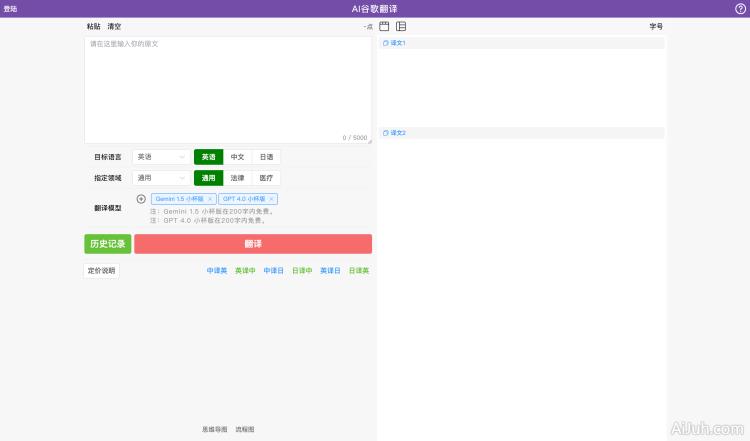Click the side-by-side layout icon
The width and height of the screenshot is (750, 441).
(x=401, y=26)
